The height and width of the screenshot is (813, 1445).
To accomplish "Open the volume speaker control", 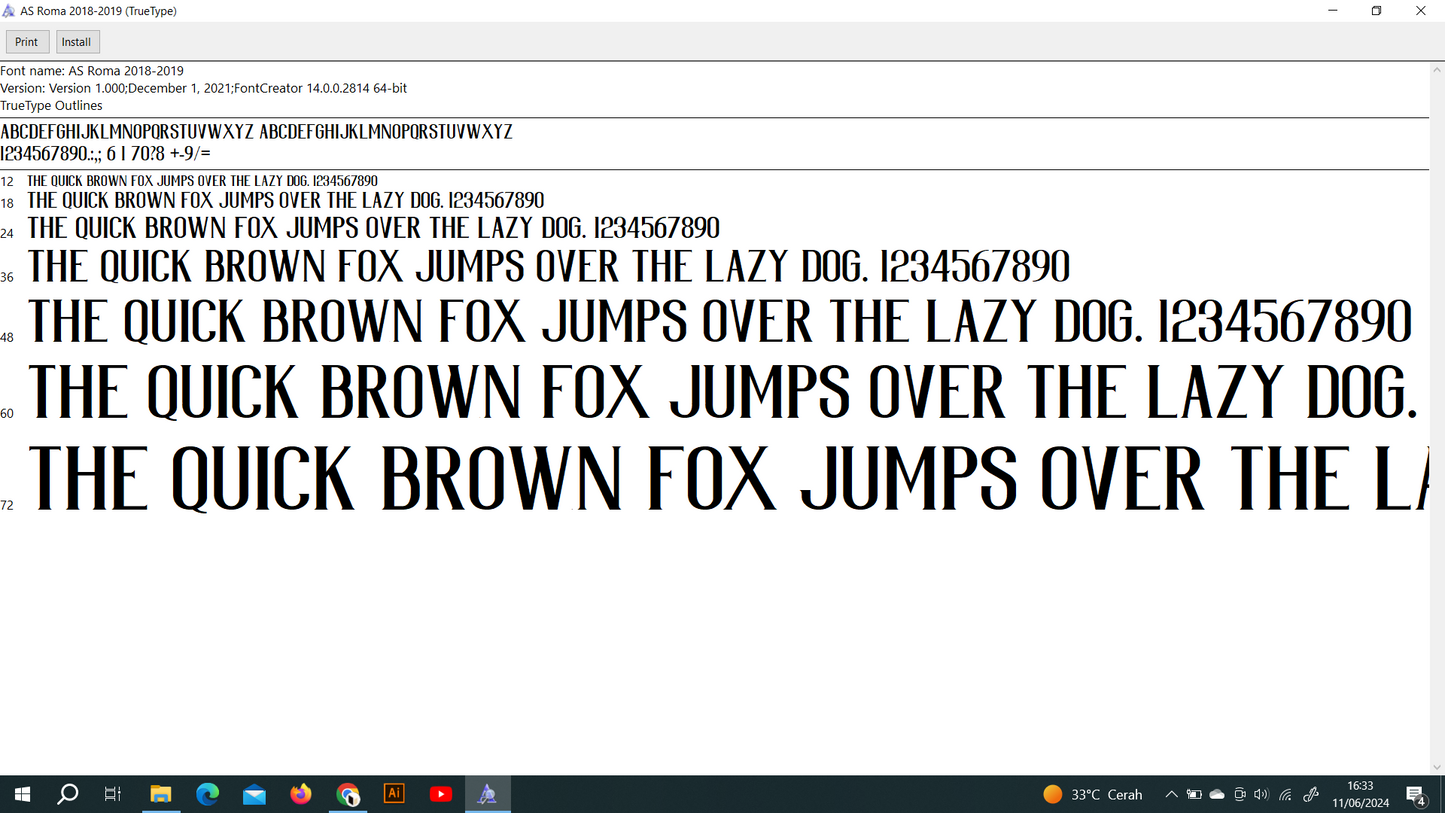I will (1261, 795).
